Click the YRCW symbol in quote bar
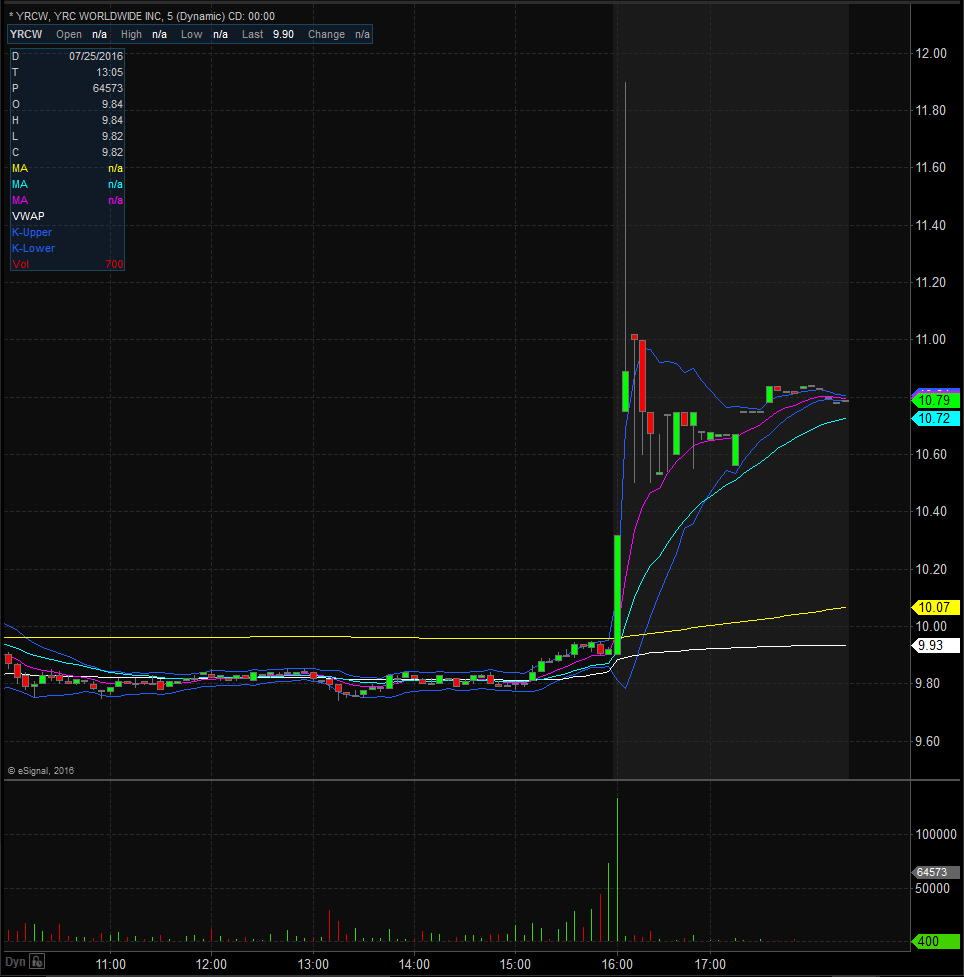This screenshot has width=964, height=977. click(26, 34)
